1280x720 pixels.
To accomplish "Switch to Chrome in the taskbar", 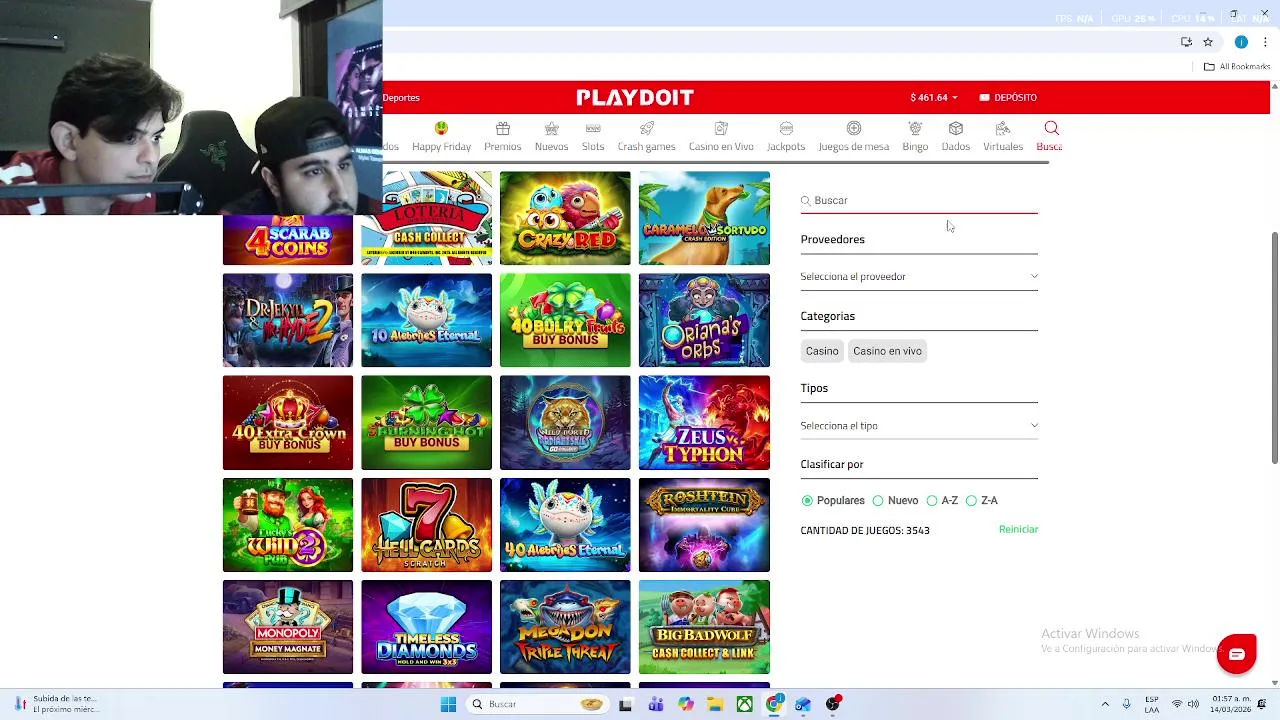I will tap(774, 704).
